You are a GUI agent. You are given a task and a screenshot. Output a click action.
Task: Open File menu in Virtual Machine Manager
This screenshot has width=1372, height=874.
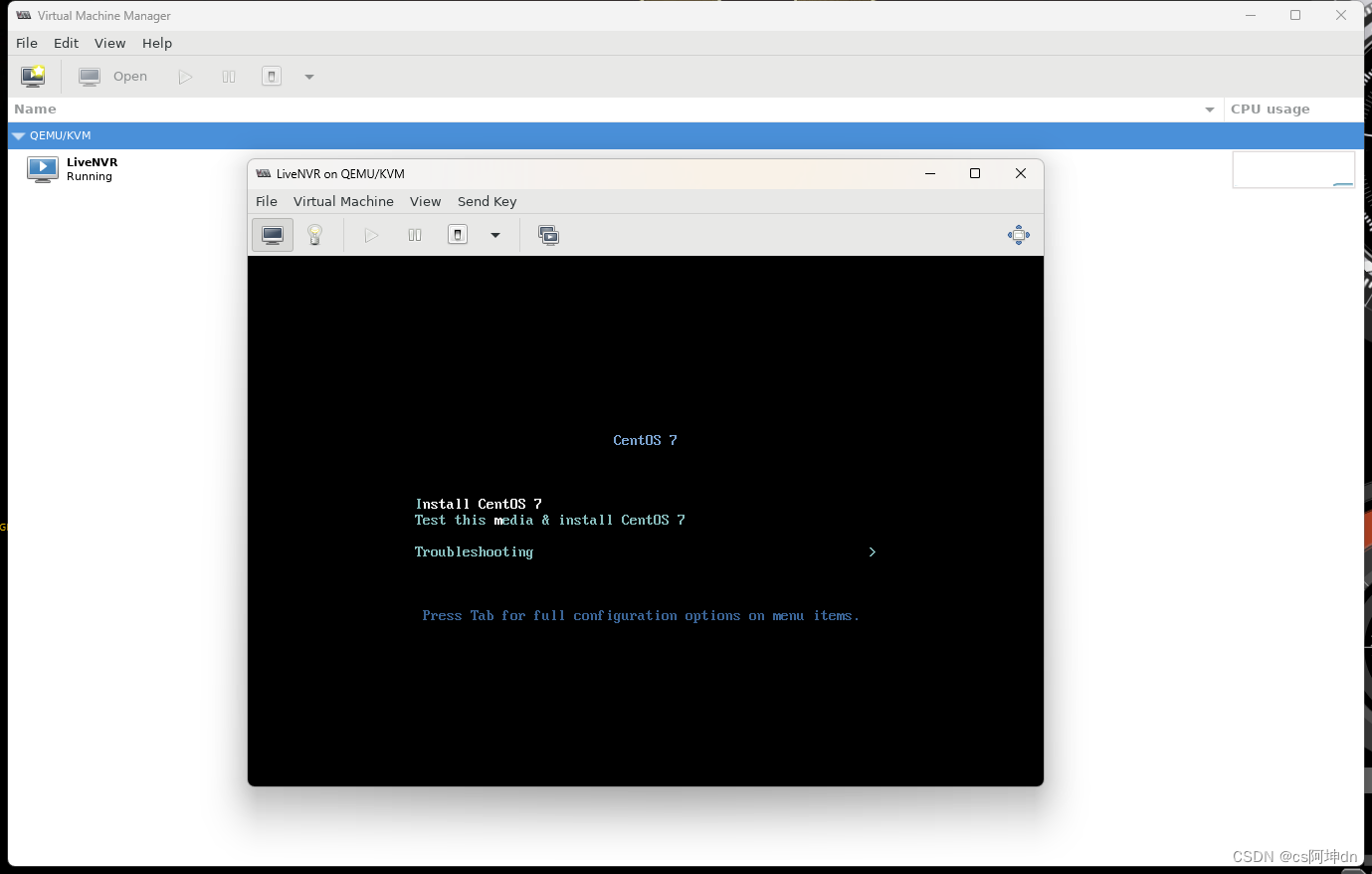pyautogui.click(x=27, y=43)
